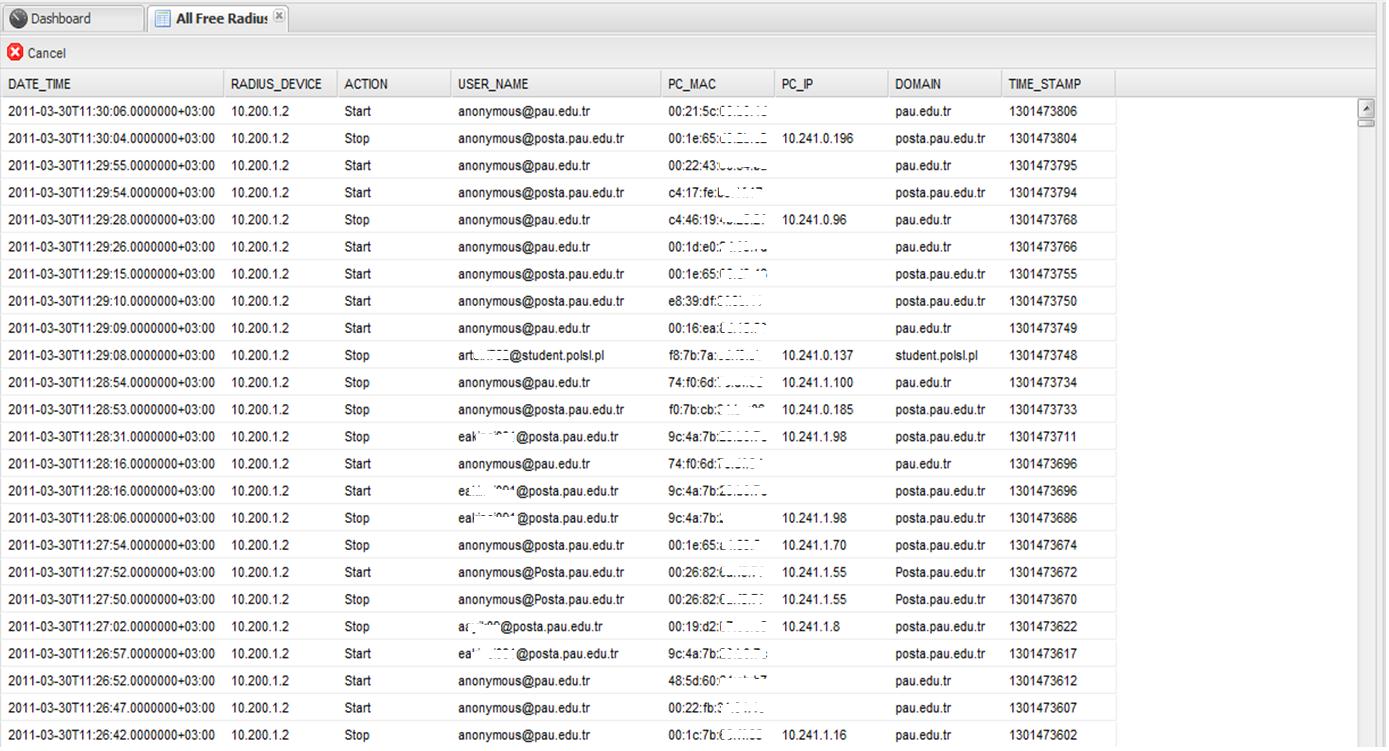The image size is (1389, 751).
Task: Select the date cell 2011-03-30T11:28:31
Action: 111,436
